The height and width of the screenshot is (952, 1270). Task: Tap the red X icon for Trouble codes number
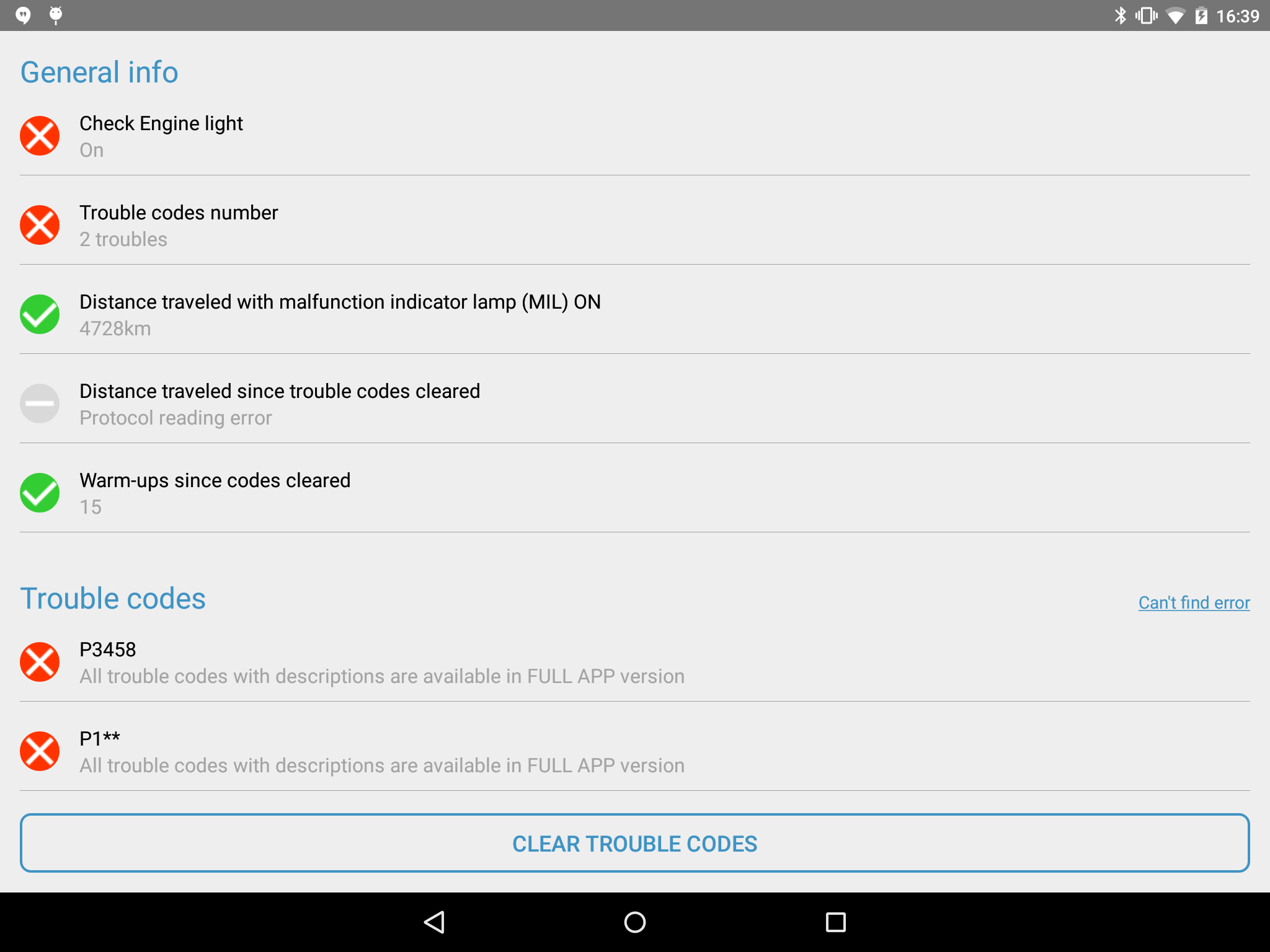pos(40,225)
